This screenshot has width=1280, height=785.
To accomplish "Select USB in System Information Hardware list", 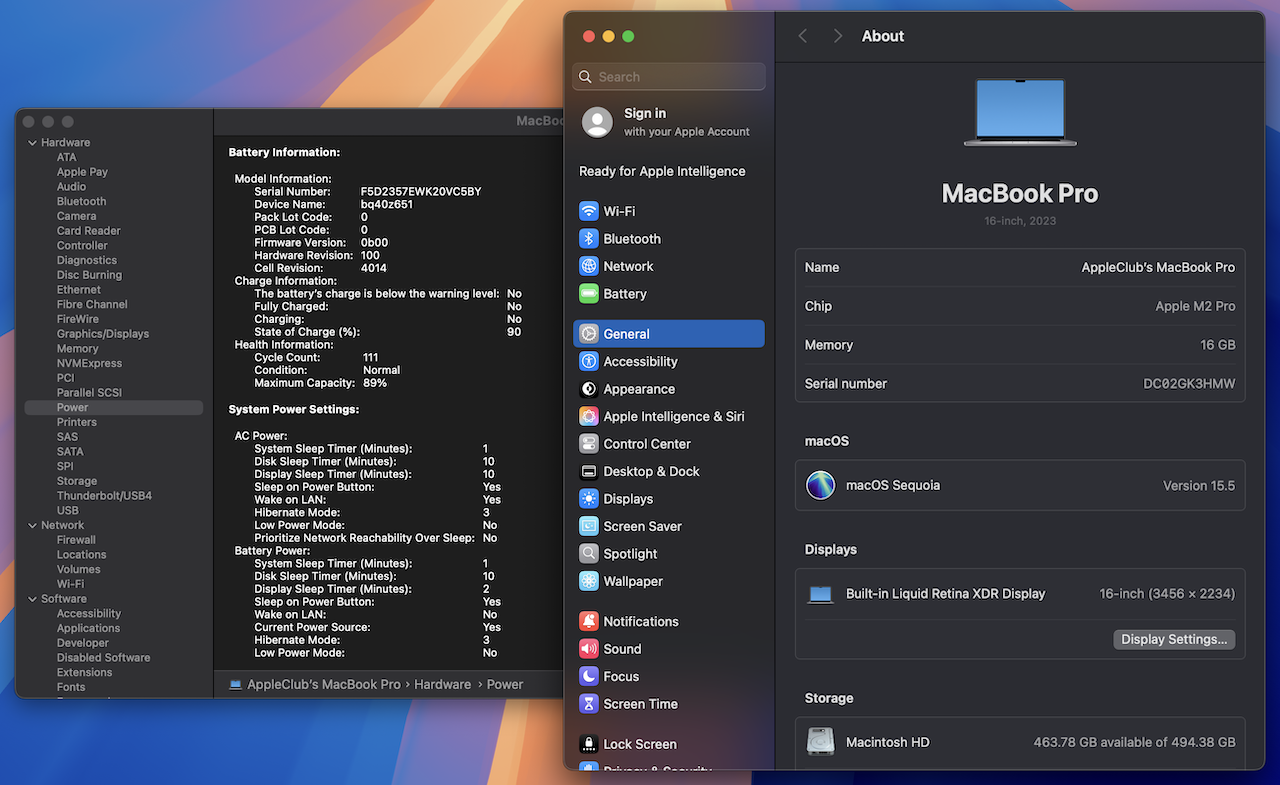I will click(68, 510).
